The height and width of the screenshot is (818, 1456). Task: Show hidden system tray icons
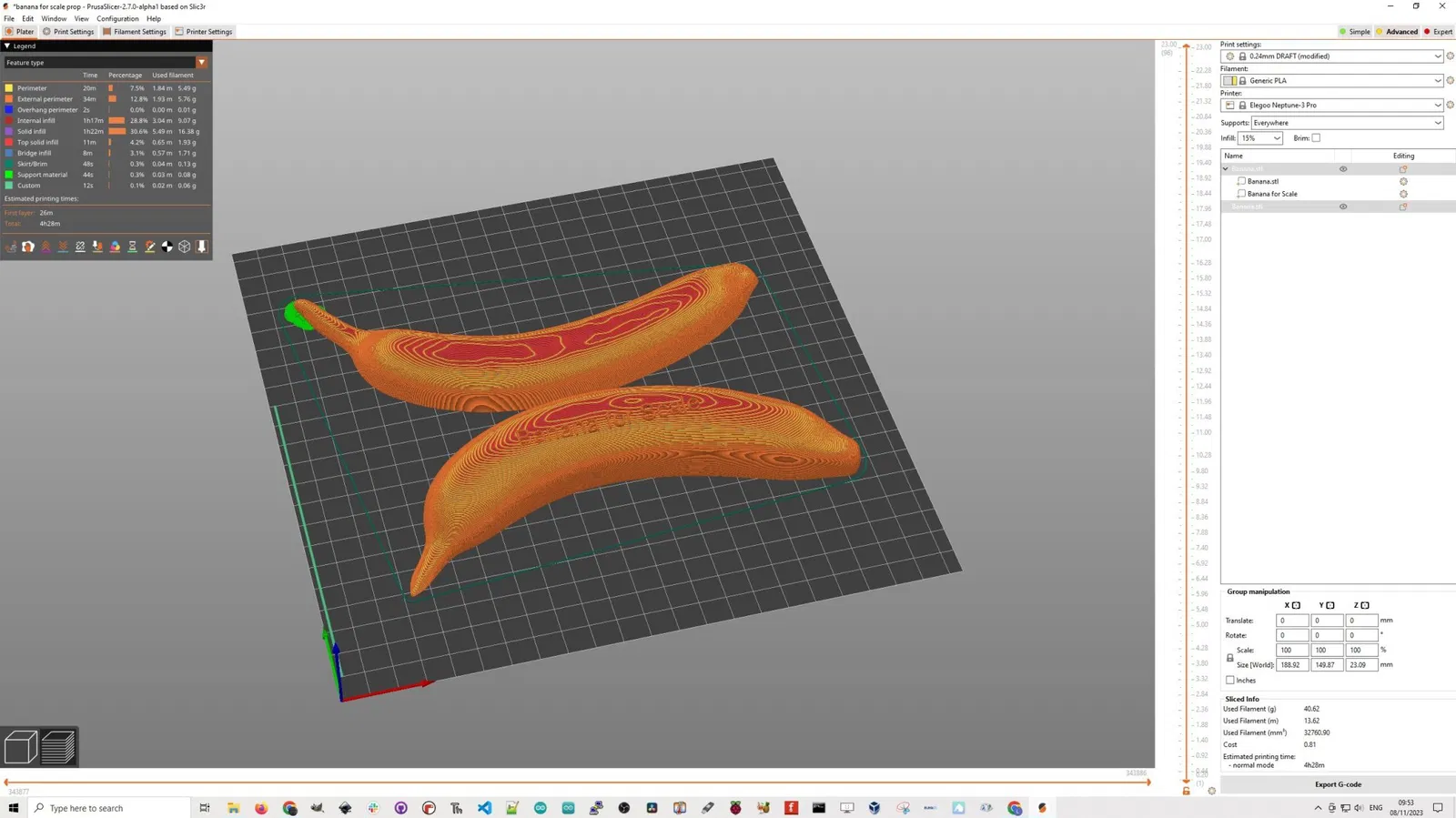[x=1318, y=808]
